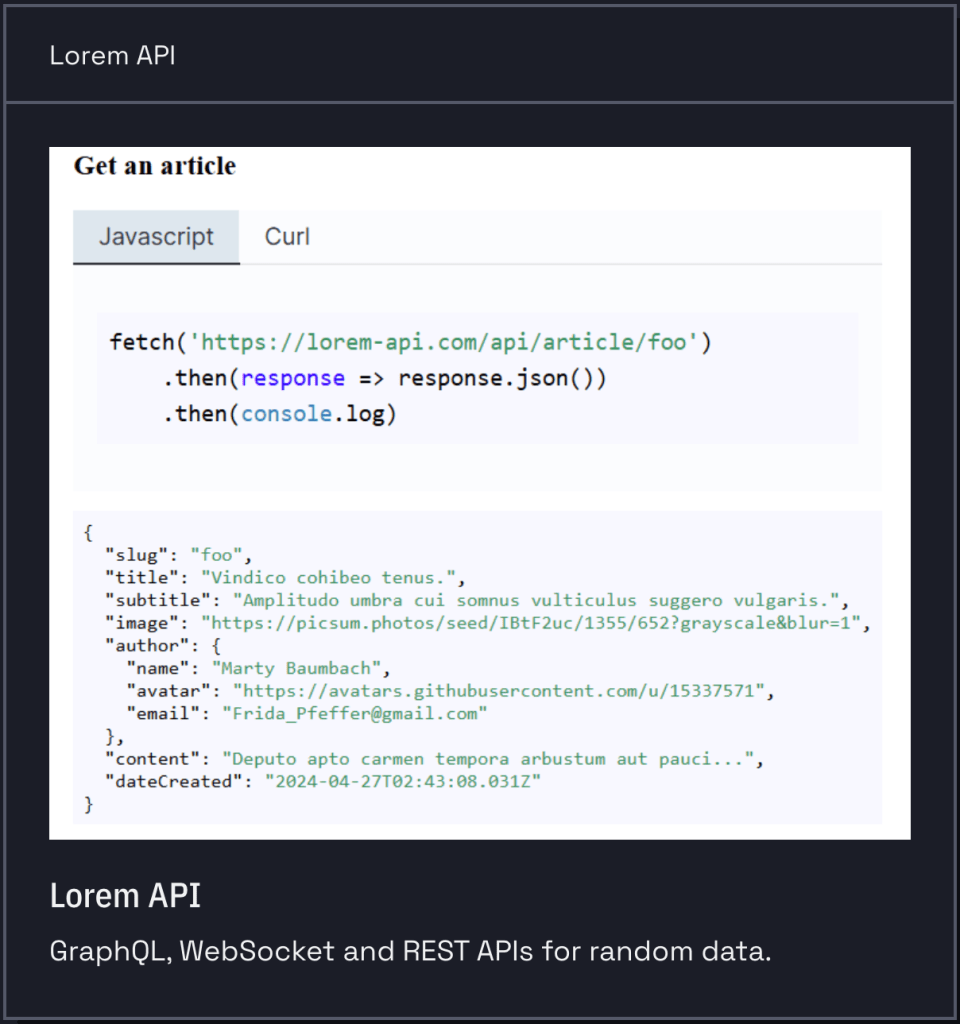
Task: Click the author name Marty Baumbach
Action: pyautogui.click(x=299, y=668)
